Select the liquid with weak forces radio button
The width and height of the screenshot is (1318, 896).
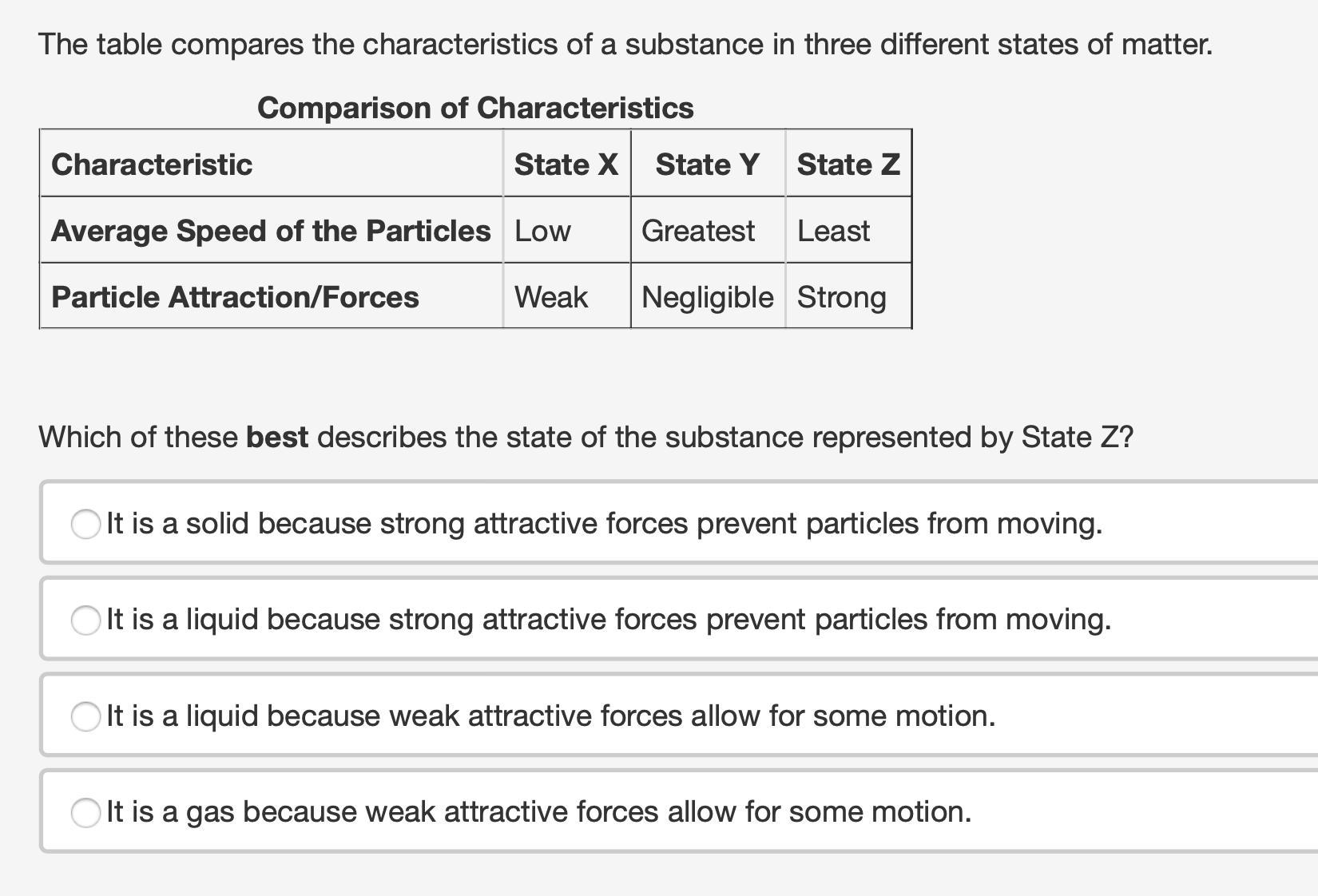click(85, 716)
